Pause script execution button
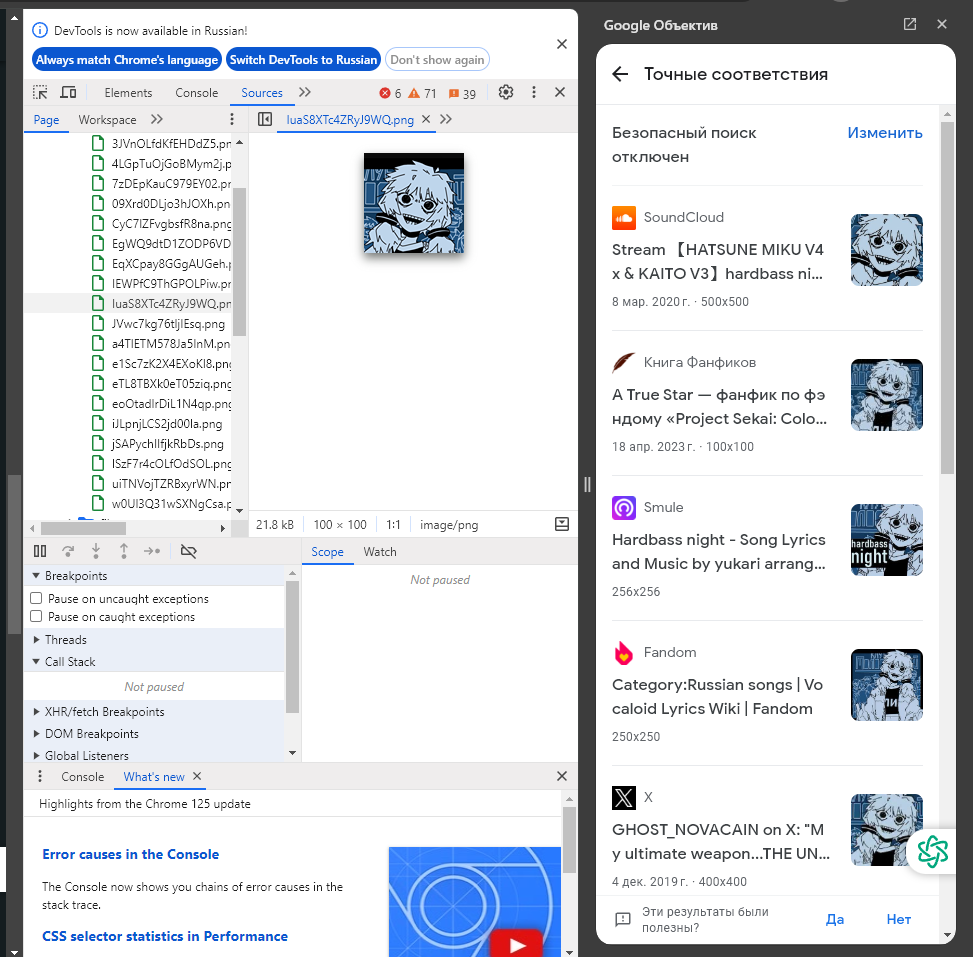 coord(40,551)
